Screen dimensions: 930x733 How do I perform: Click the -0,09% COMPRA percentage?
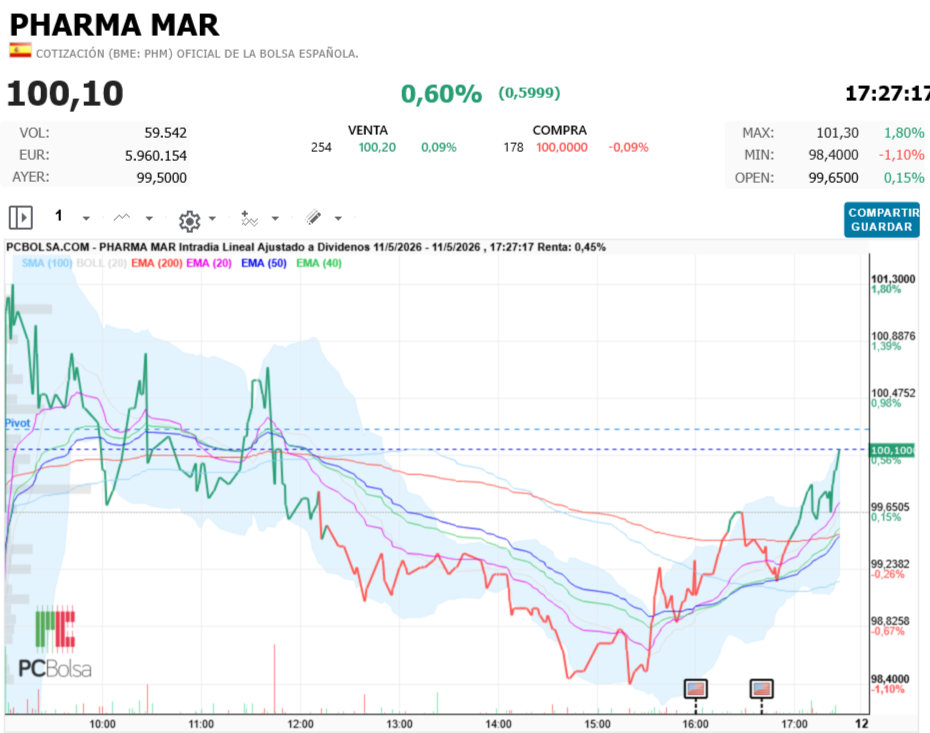coord(629,148)
